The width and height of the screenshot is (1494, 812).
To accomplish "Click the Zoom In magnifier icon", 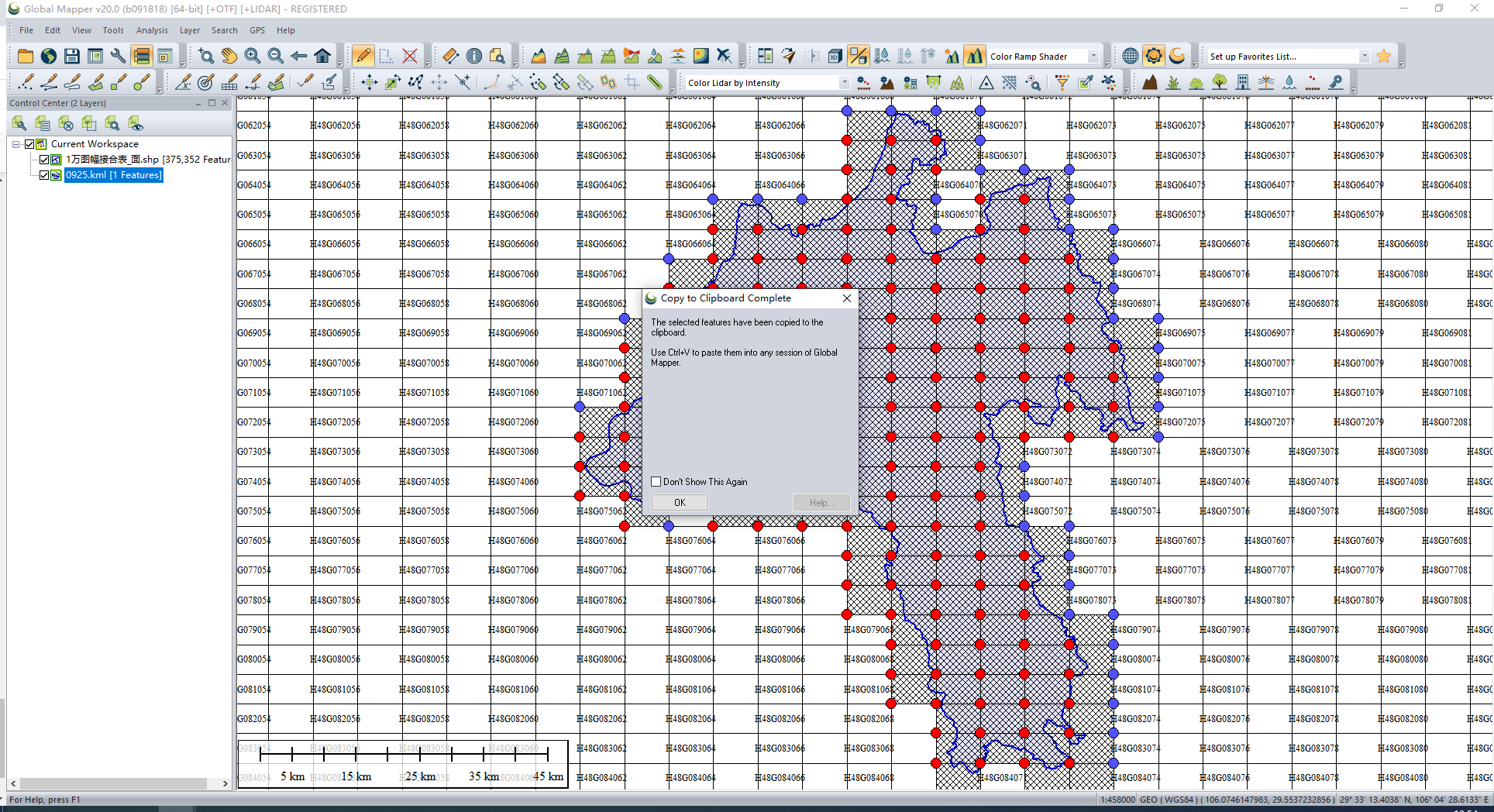I will point(253,56).
